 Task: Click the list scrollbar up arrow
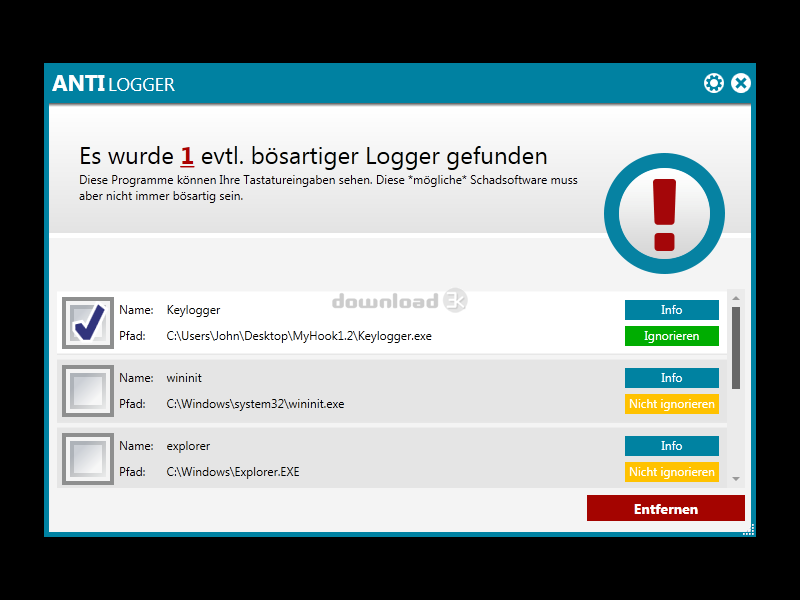(x=736, y=298)
